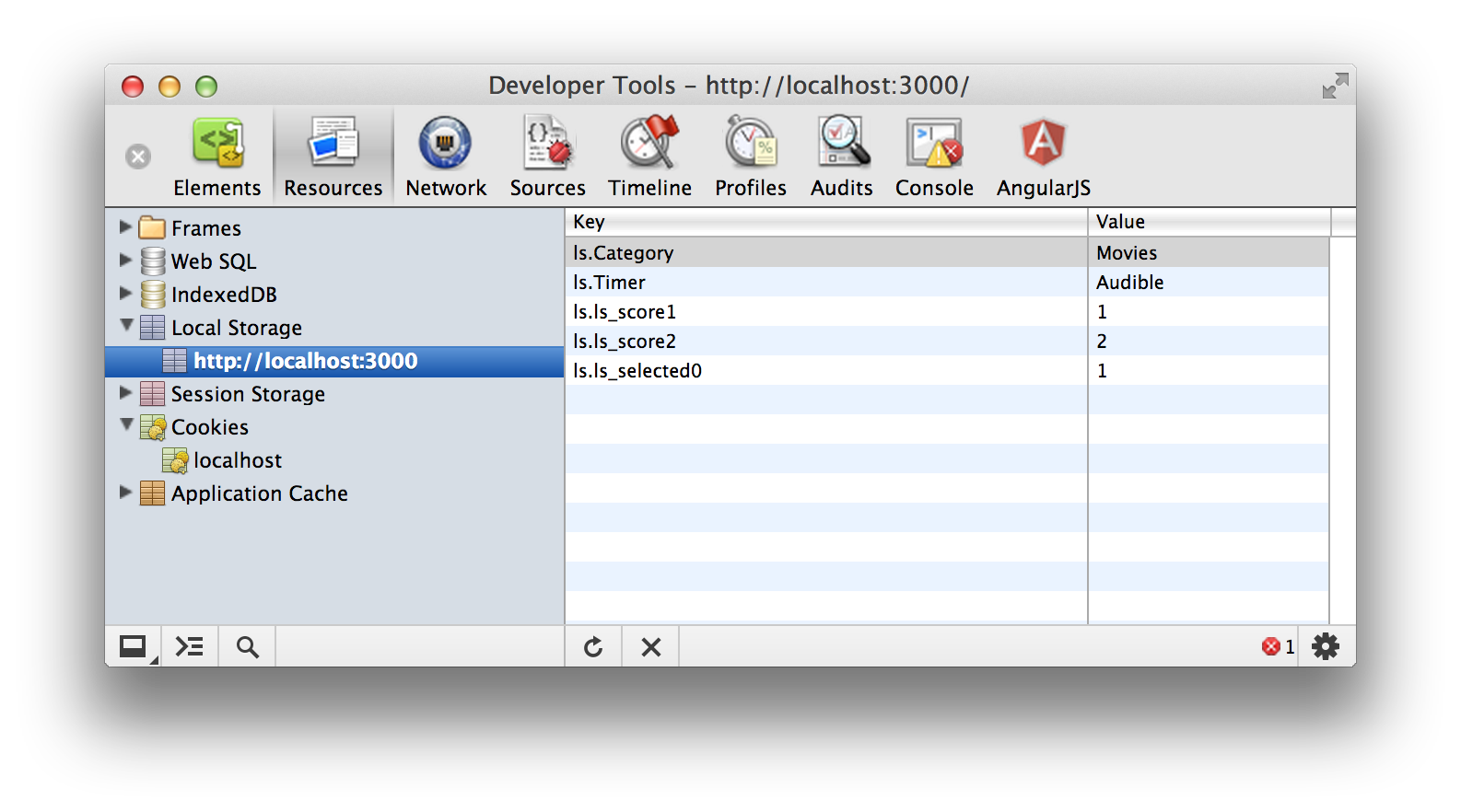The height and width of the screenshot is (812, 1461).
Task: Expand the Session Storage node
Action: click(126, 393)
